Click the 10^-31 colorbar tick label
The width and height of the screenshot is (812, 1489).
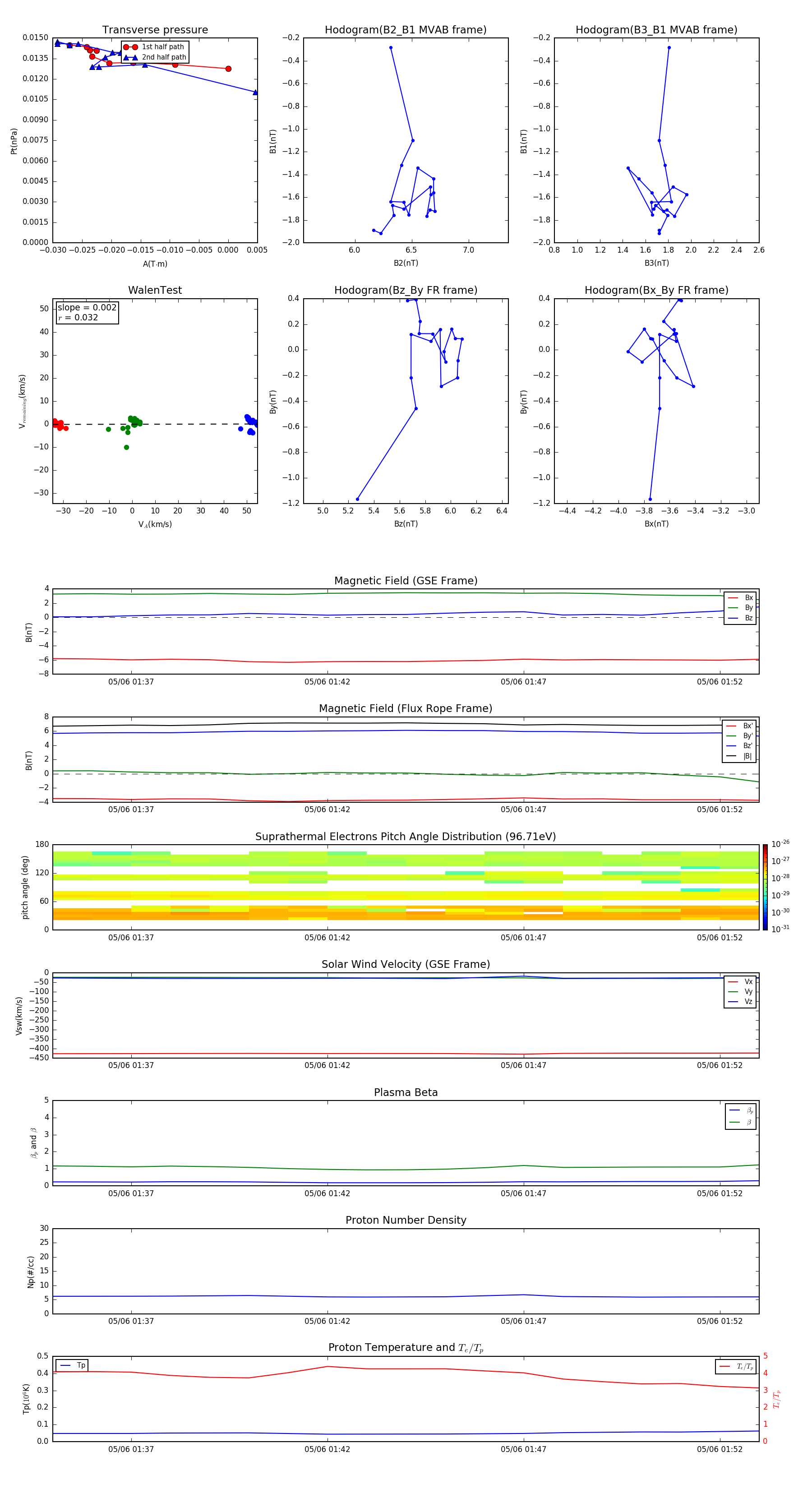(780, 929)
